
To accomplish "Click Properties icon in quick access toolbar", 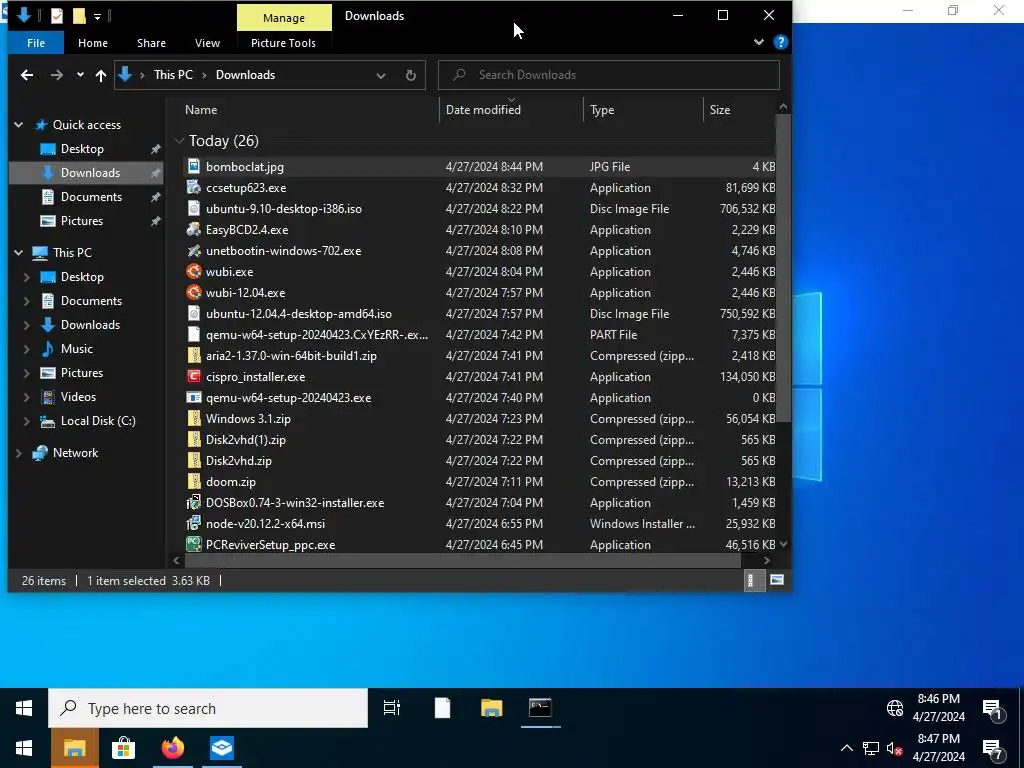I will tap(57, 15).
